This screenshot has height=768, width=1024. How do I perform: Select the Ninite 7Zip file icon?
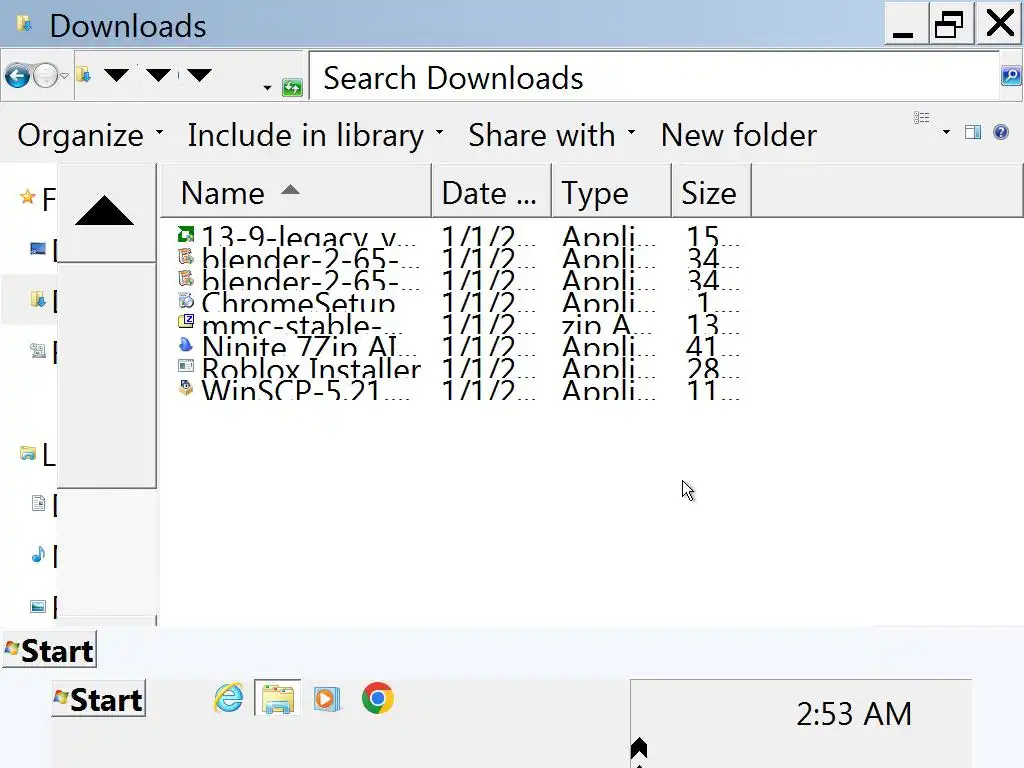186,344
